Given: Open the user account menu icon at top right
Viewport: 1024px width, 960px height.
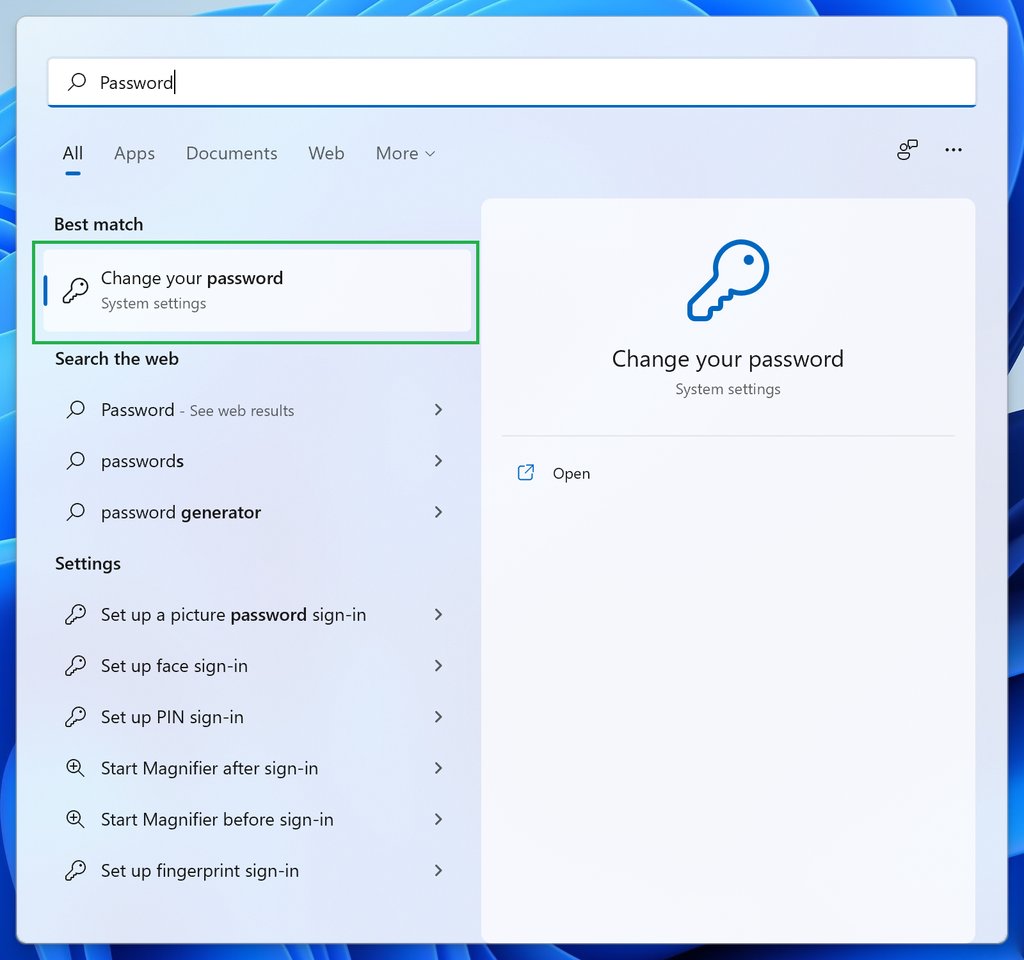Looking at the screenshot, I should (x=907, y=150).
